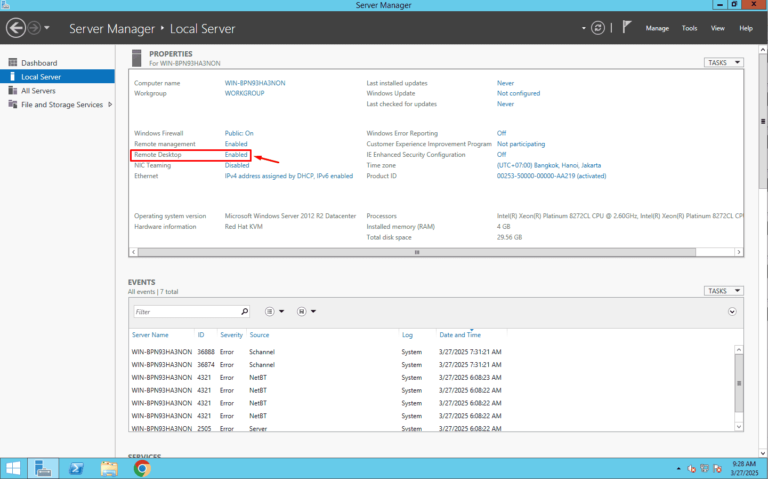This screenshot has width=768, height=479.
Task: Sort events by Date and Time column
Action: [460, 335]
